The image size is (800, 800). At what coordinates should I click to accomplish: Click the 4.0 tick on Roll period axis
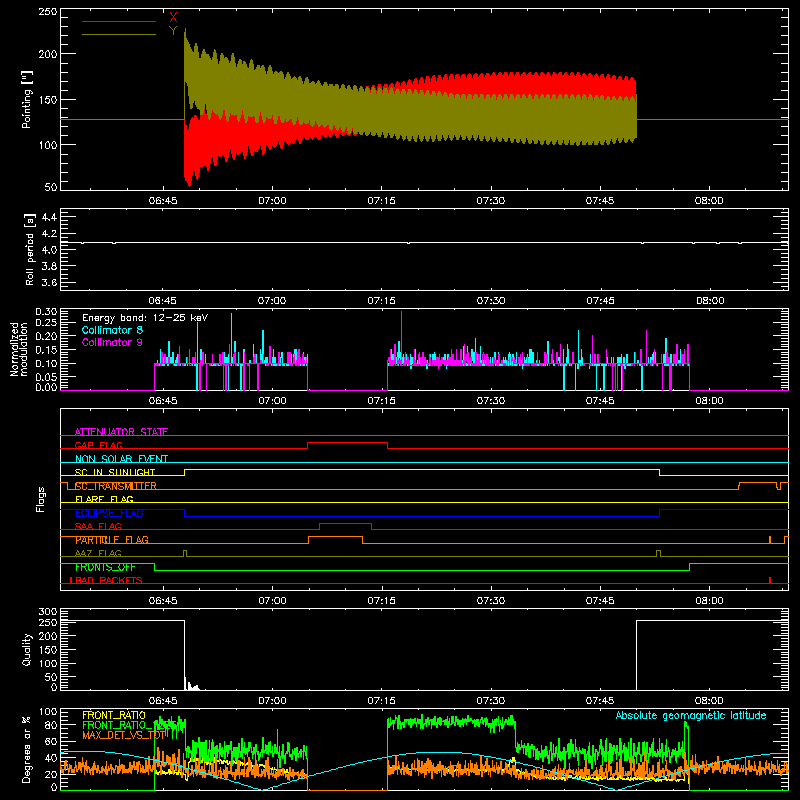coord(49,250)
